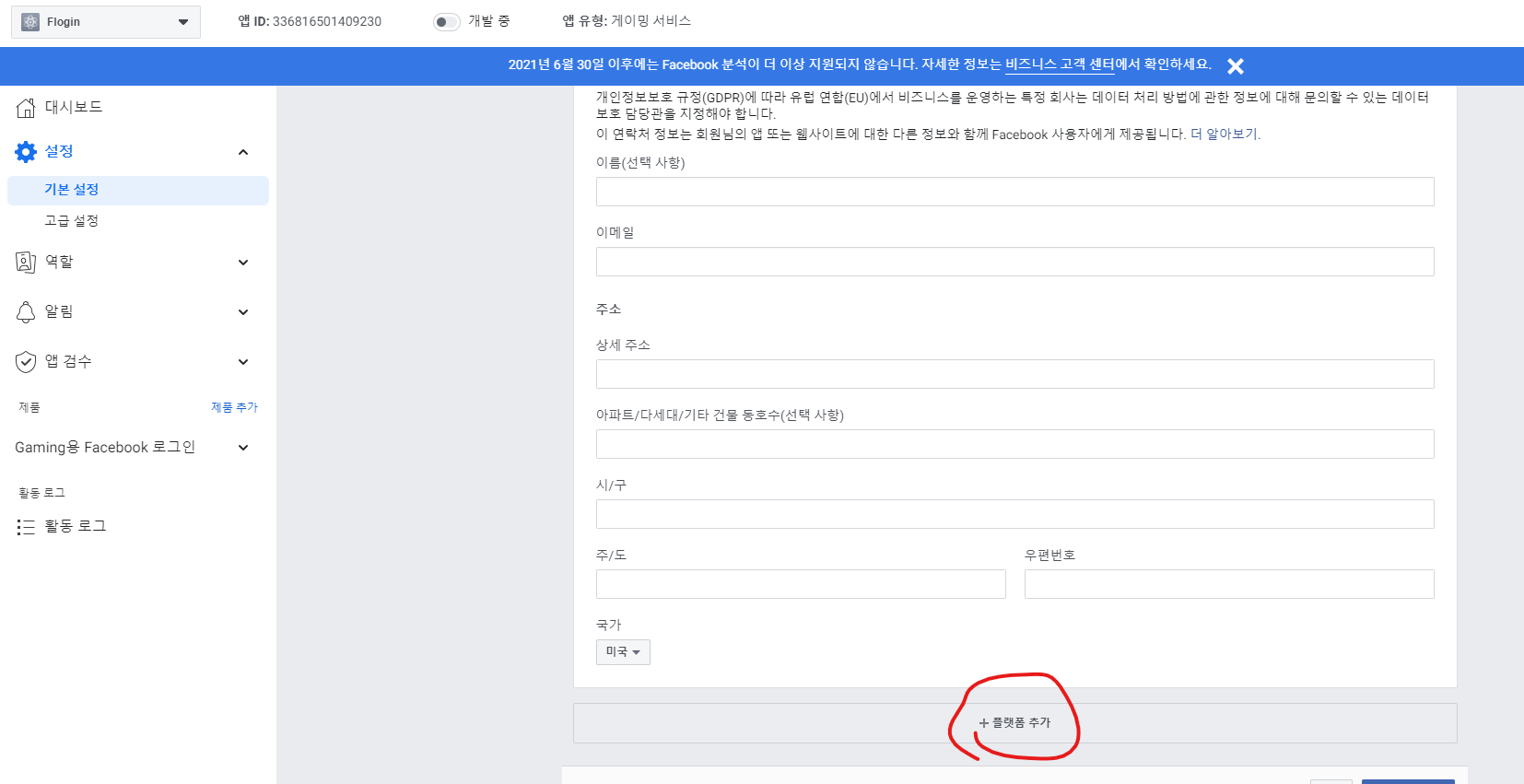Open the 비즈니스 고객 센터 link
The height and width of the screenshot is (784, 1524).
coord(1060,64)
